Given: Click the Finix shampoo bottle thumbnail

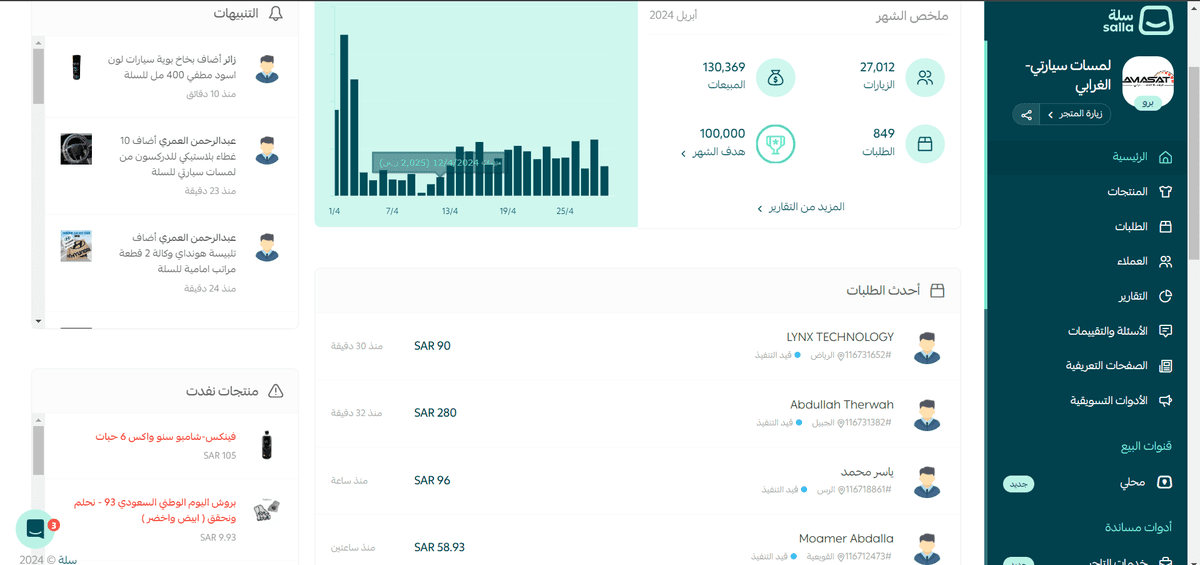Looking at the screenshot, I should (x=266, y=445).
